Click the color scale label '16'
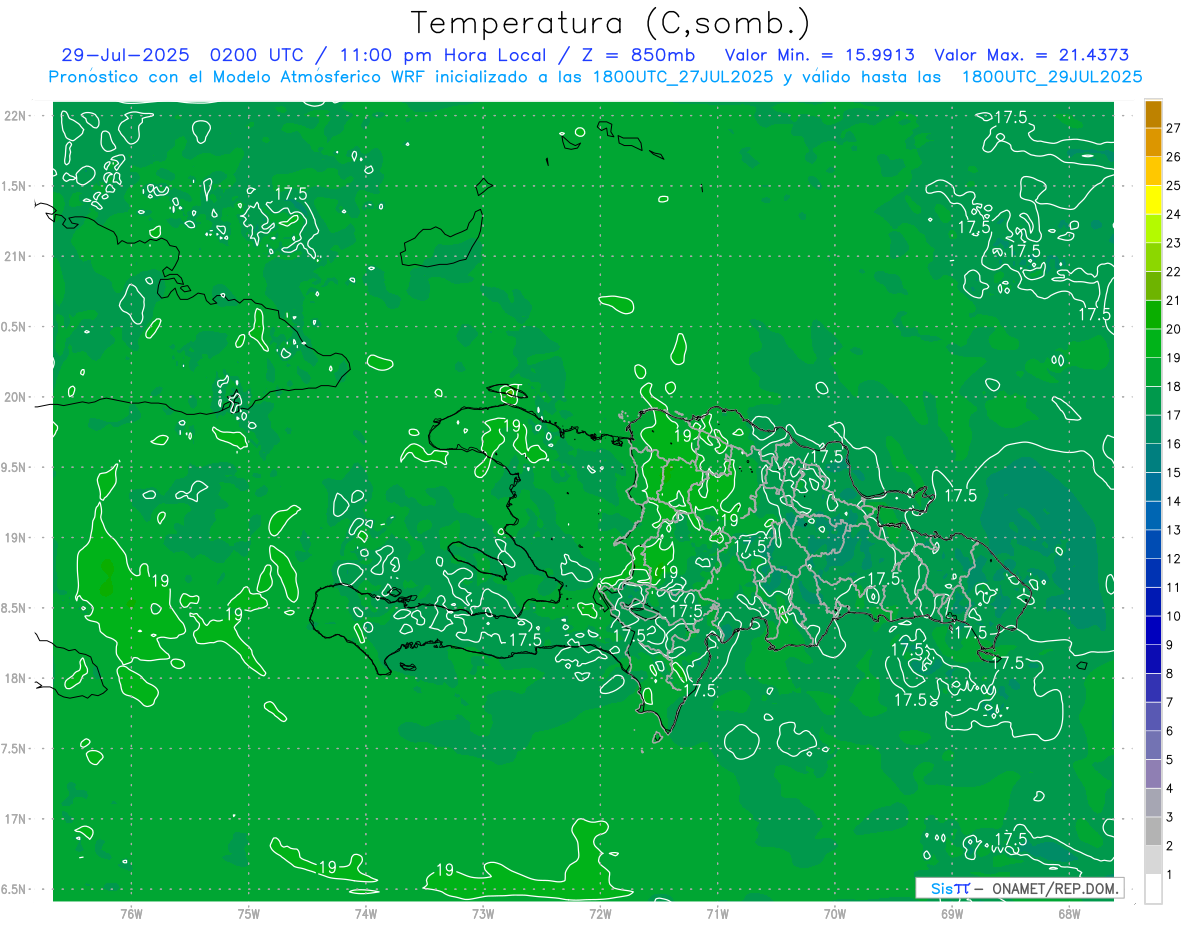This screenshot has height=927, width=1200. (x=1174, y=444)
